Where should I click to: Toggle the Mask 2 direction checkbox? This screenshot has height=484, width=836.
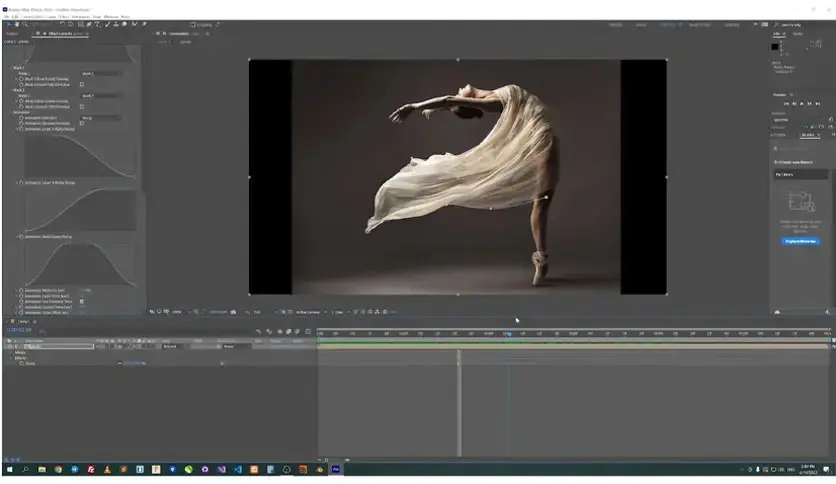[82, 107]
